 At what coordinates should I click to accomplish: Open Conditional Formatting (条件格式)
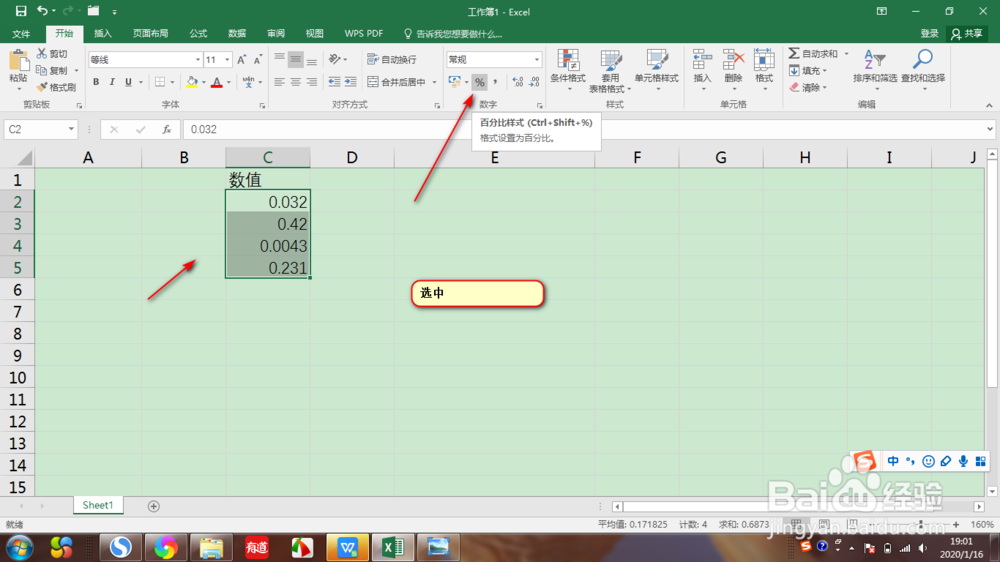(568, 69)
